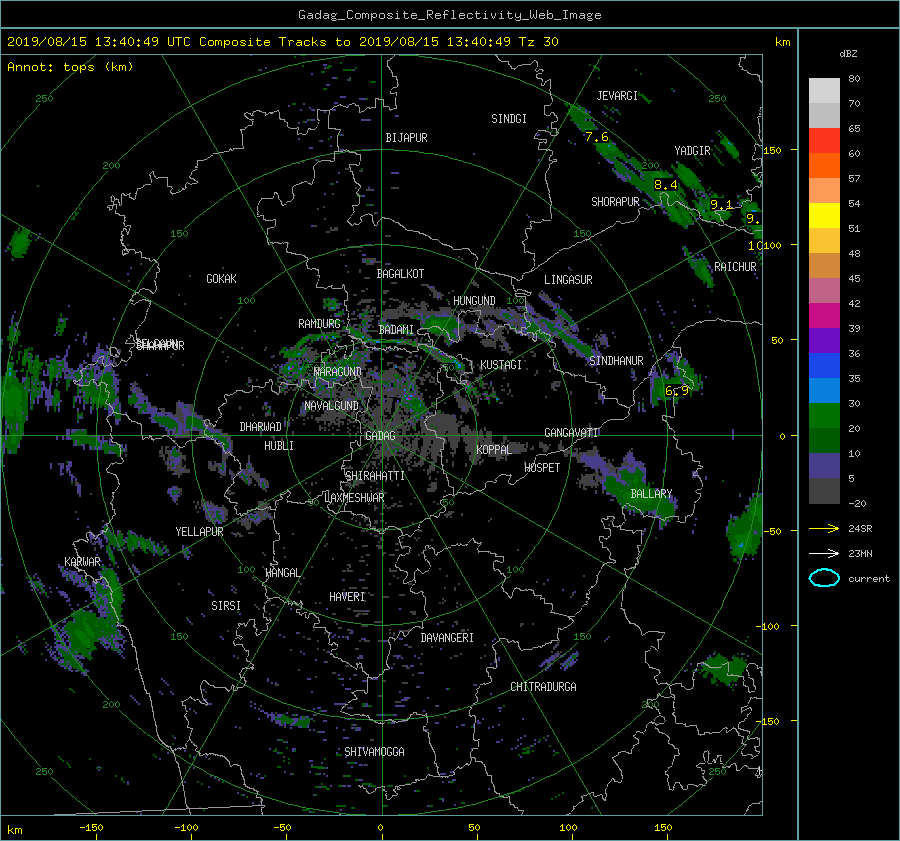Click the KOPPAL city label

coord(494,449)
